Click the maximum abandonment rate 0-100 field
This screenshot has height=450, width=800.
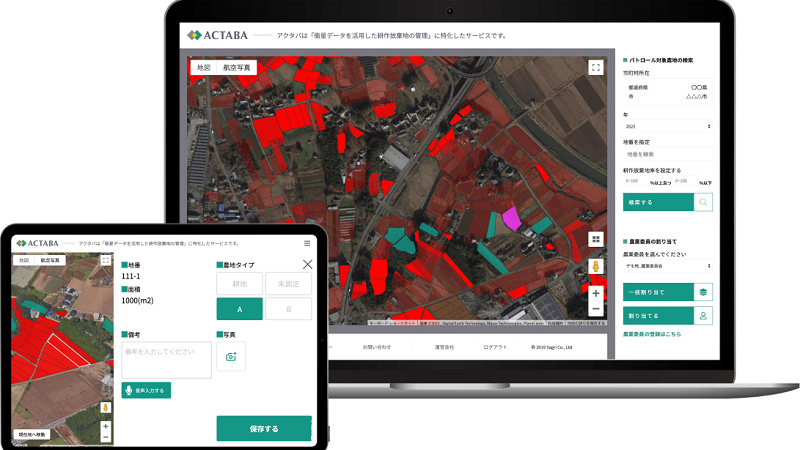(685, 181)
